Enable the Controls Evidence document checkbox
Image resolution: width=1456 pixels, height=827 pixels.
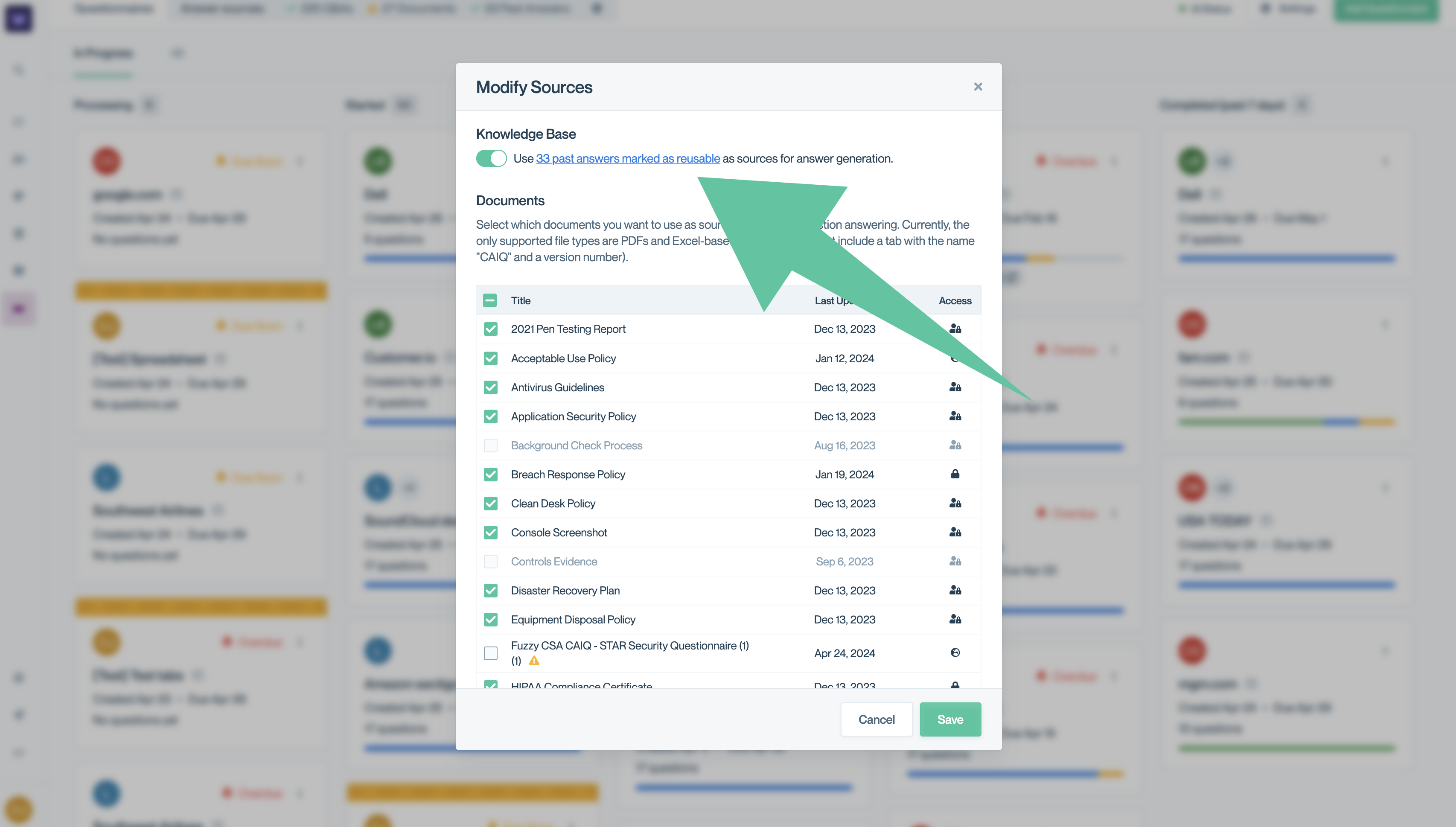490,561
